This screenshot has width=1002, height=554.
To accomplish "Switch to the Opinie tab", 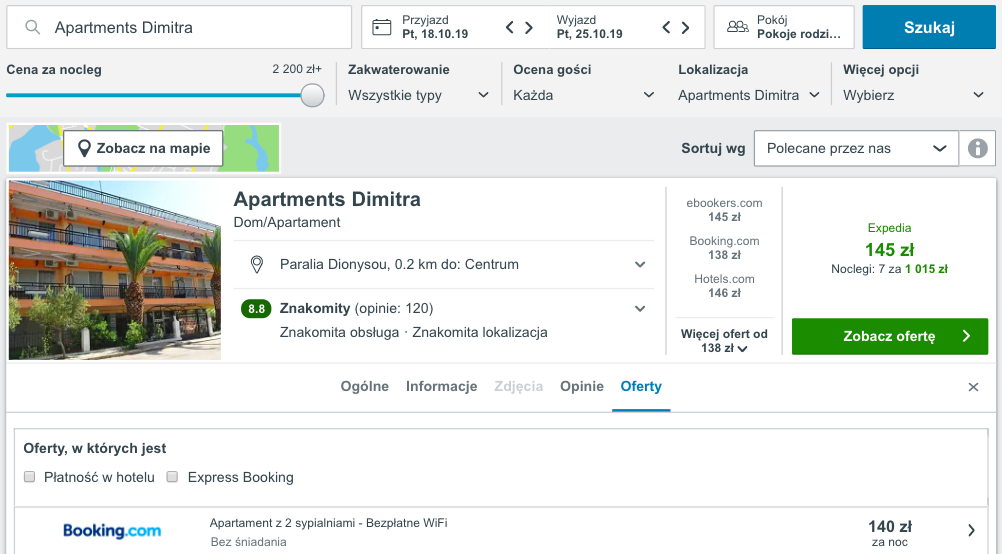I will 582,387.
